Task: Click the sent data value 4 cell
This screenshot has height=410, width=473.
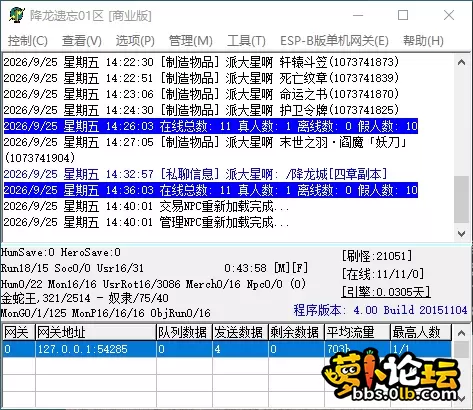Action: (240, 349)
